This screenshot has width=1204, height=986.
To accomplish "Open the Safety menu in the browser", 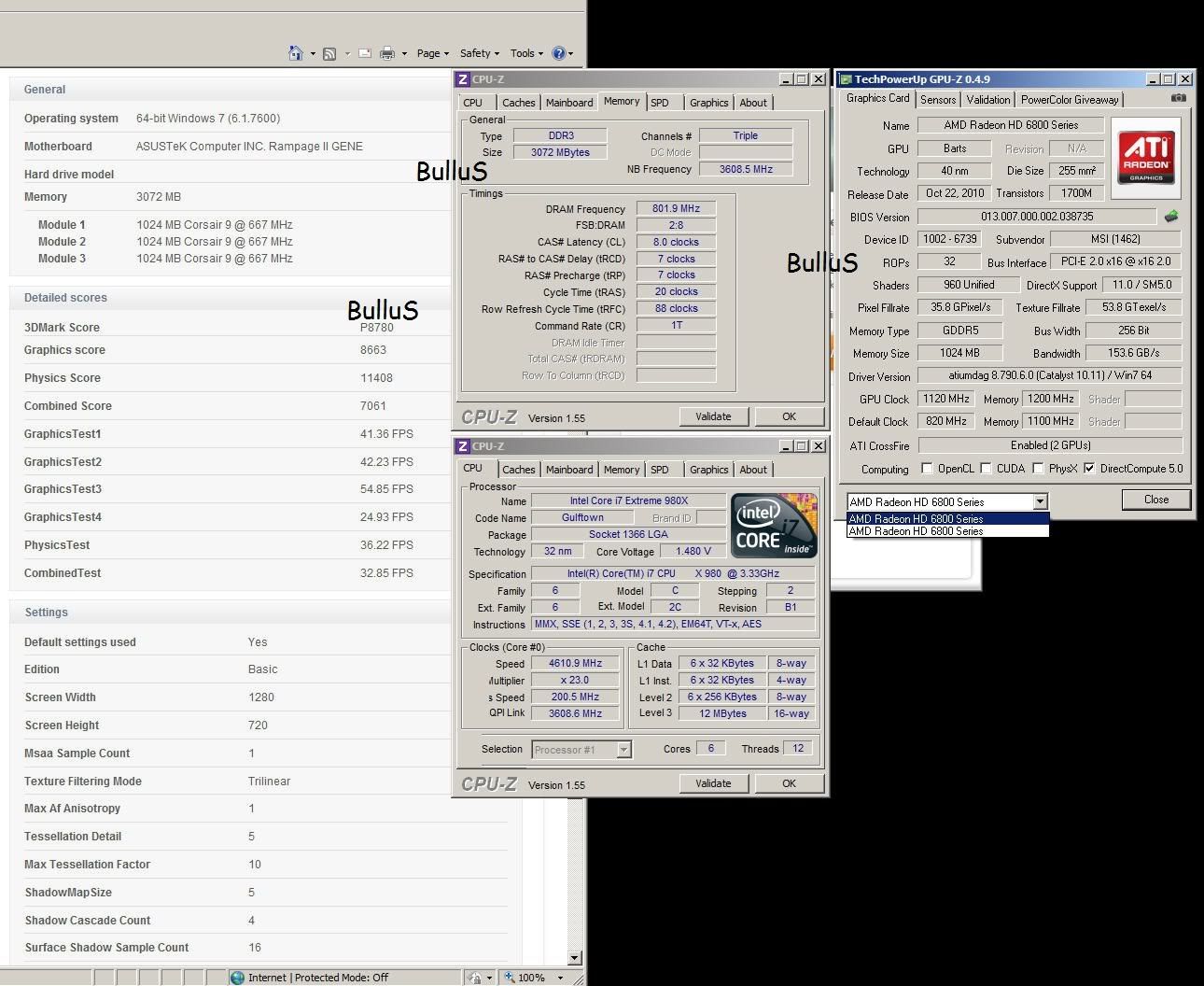I will point(480,53).
